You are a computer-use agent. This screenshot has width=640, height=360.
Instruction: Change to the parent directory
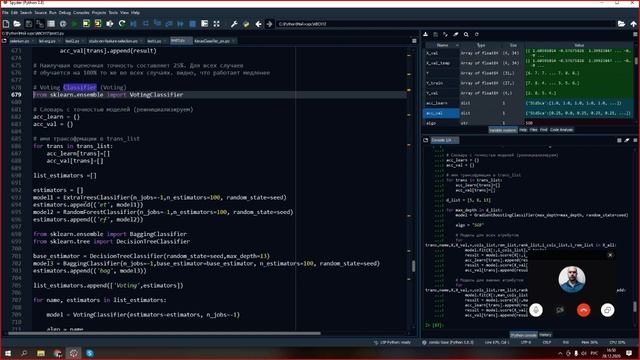(x=633, y=24)
